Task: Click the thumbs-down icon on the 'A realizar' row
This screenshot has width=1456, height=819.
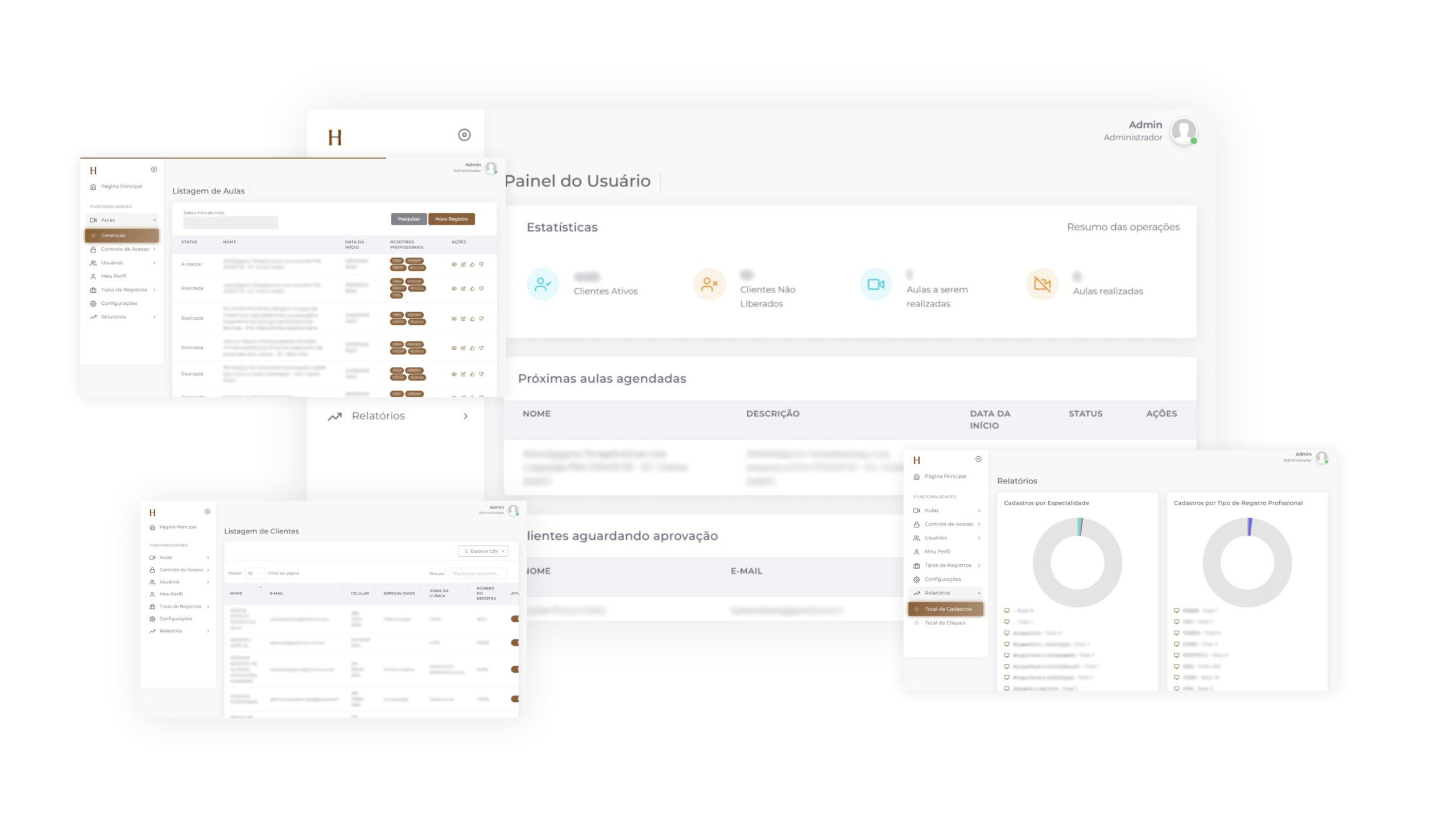Action: click(481, 264)
